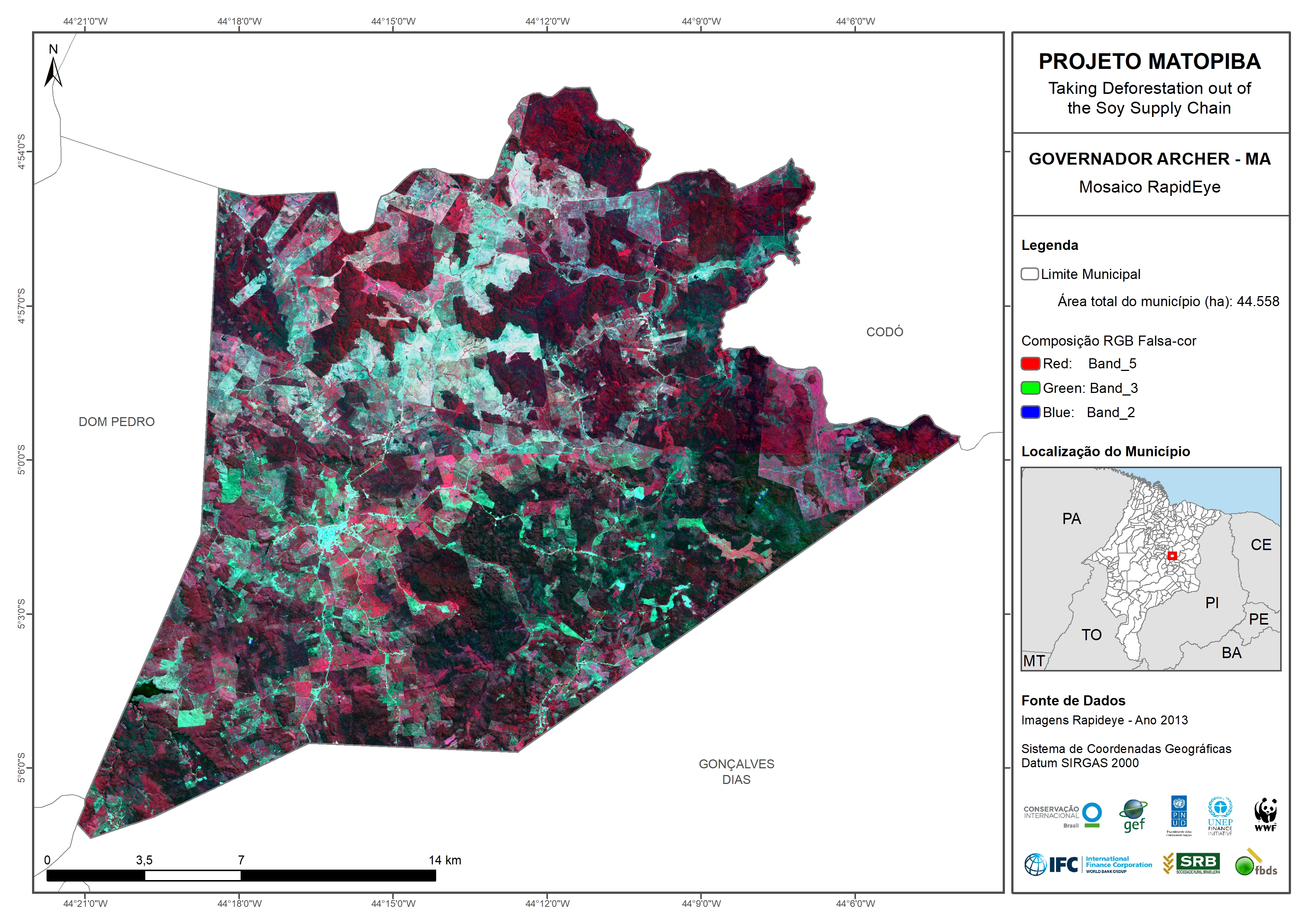
Task: Click the DOM PEDRO municipality label
Action: [117, 422]
